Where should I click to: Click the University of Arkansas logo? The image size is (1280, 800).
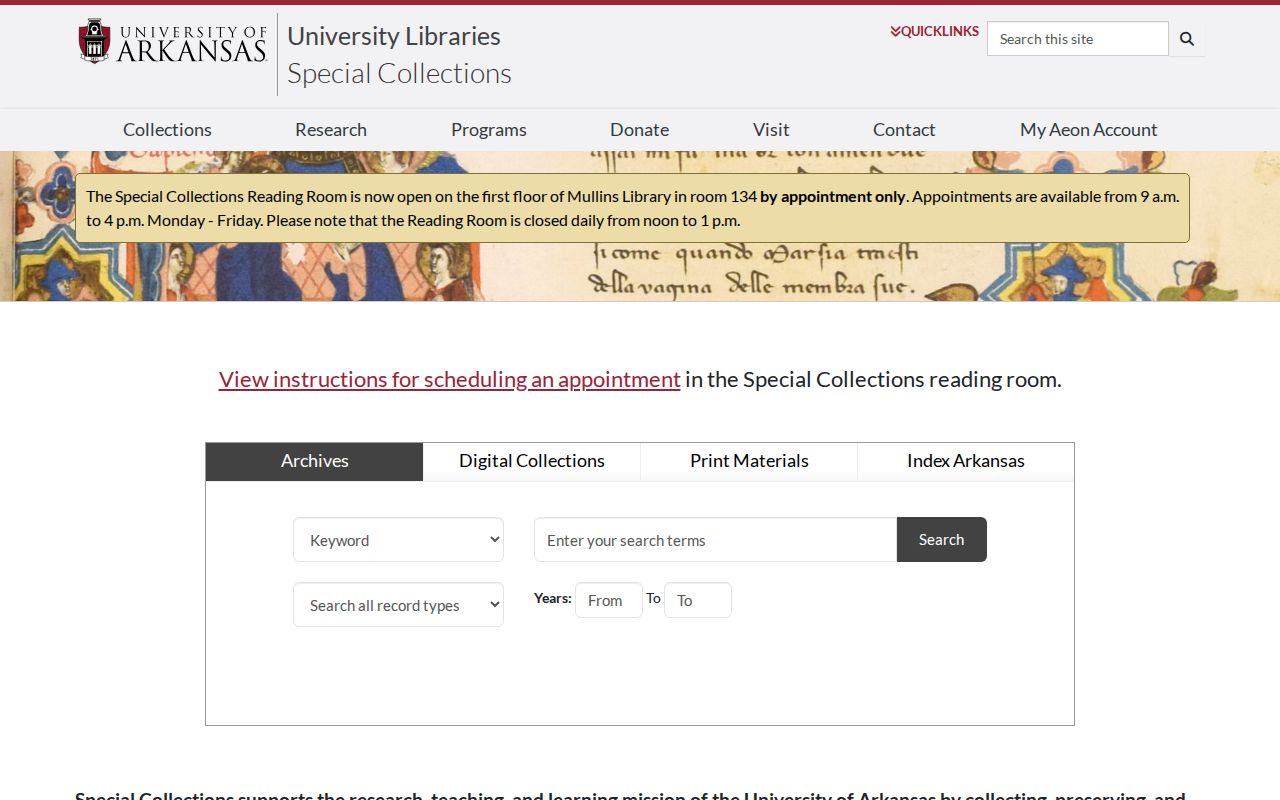pos(173,42)
